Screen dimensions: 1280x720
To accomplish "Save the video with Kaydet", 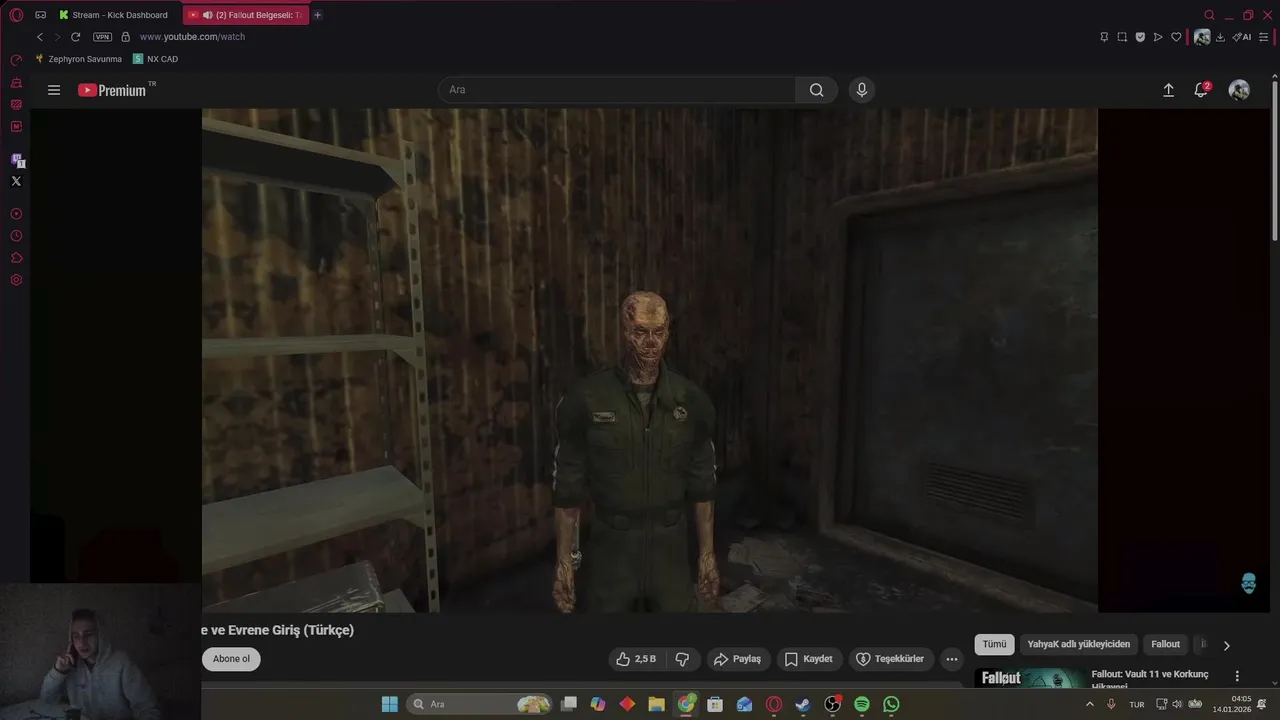I will (808, 659).
